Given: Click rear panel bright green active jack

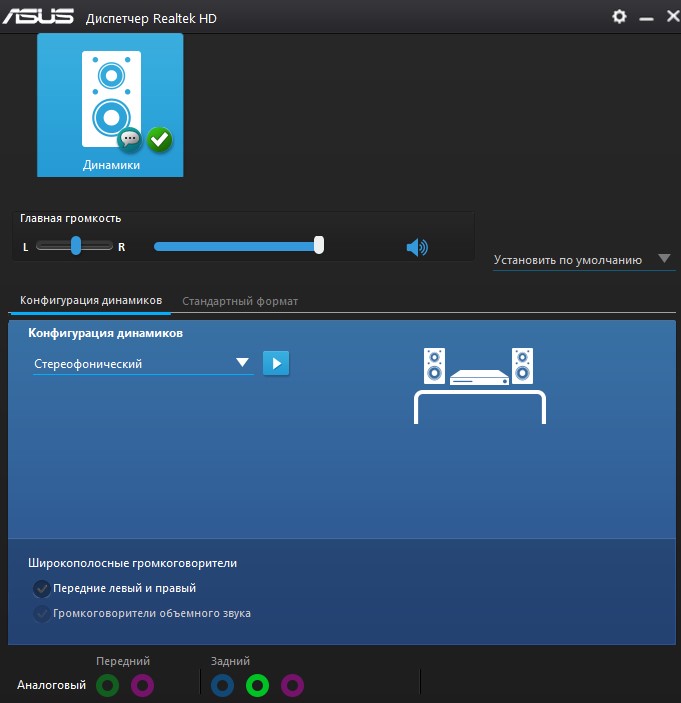Looking at the screenshot, I should coord(258,685).
